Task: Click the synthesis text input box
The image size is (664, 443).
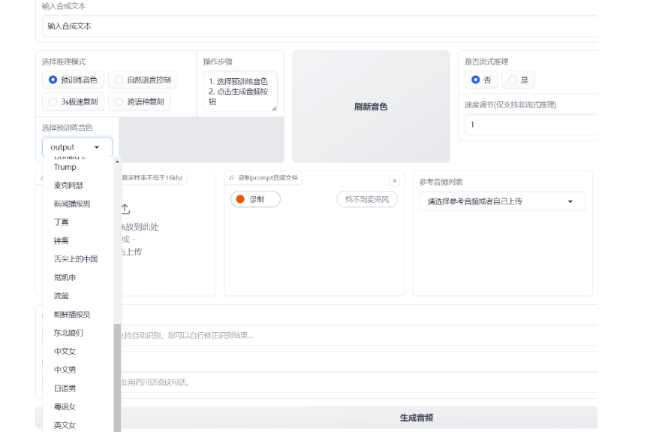Action: (320, 27)
